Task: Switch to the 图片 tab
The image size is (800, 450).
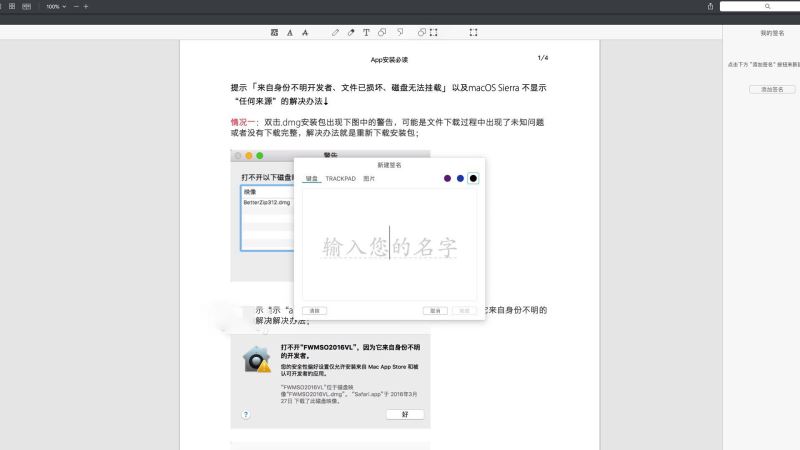Action: tap(369, 179)
